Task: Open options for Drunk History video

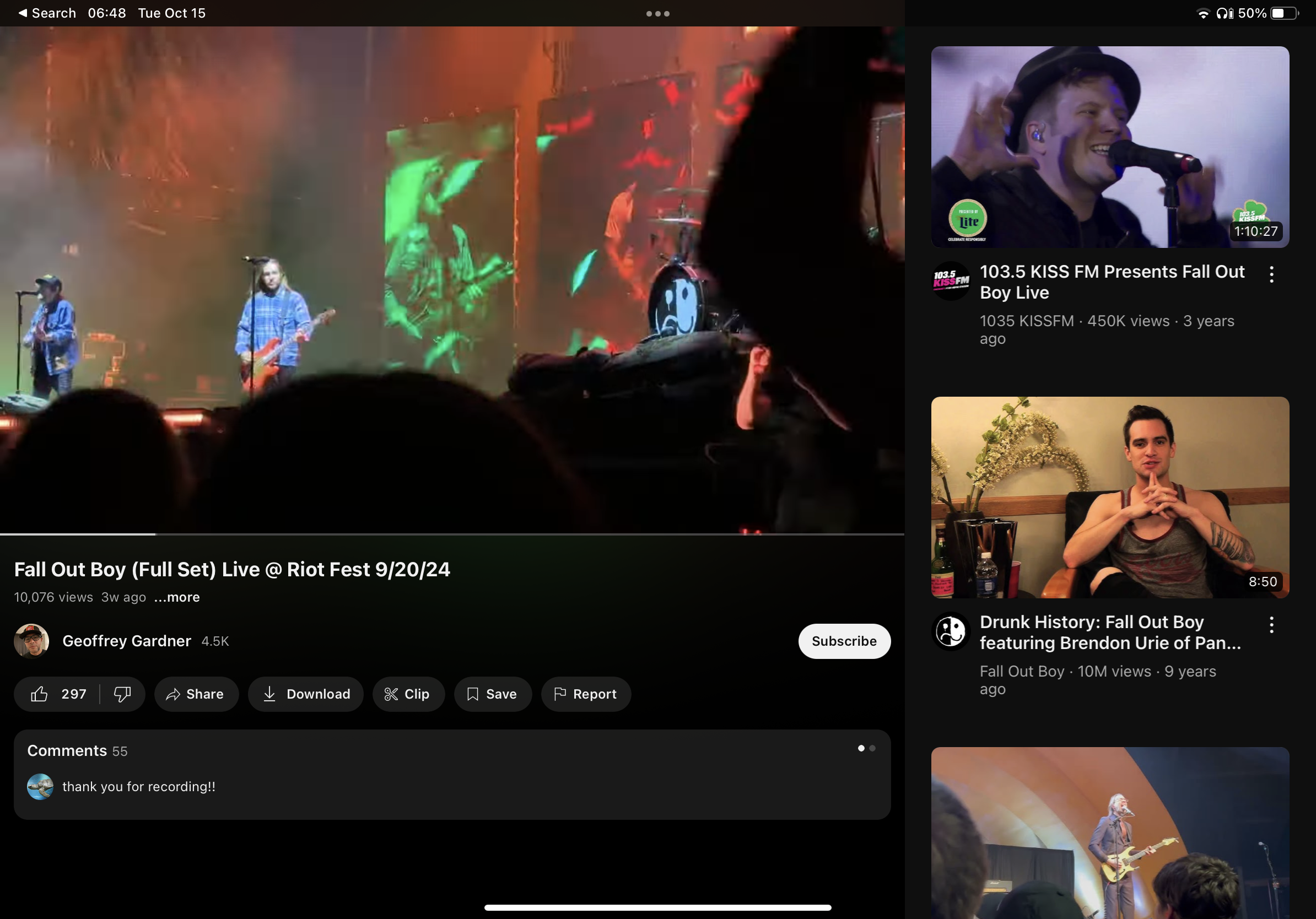Action: coord(1271,624)
